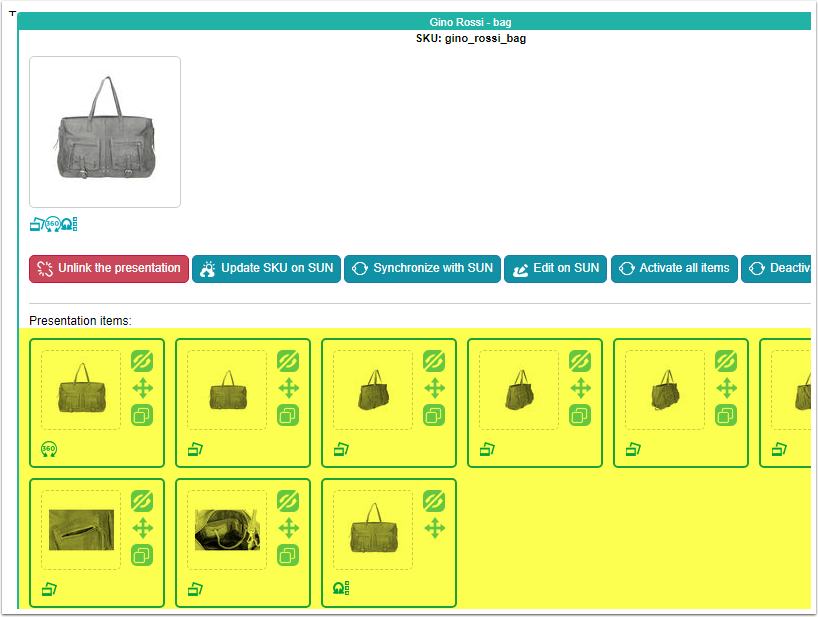Toggle visibility of the third top-row item
The width and height of the screenshot is (818, 617).
(434, 361)
